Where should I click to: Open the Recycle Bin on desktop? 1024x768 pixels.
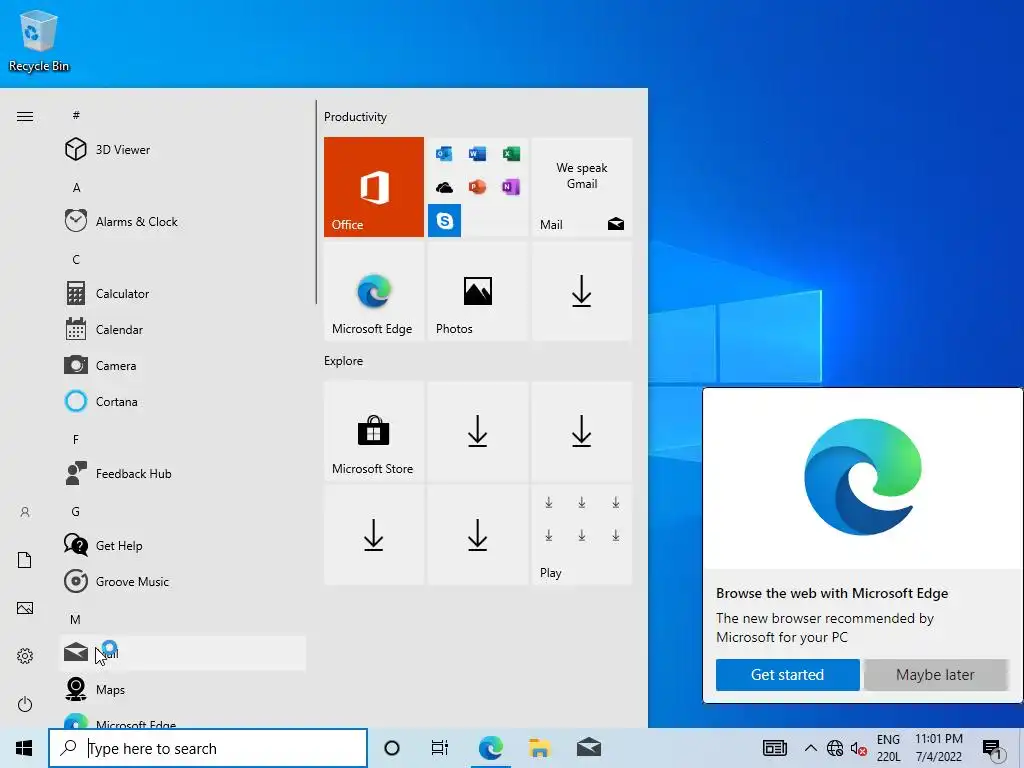tap(39, 40)
